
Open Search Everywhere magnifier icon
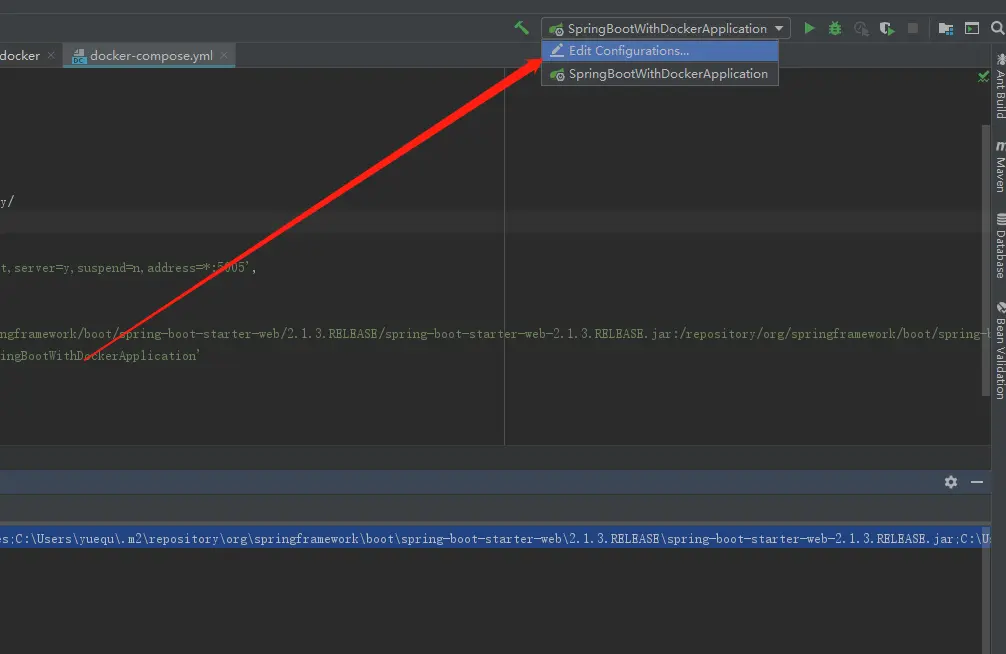pos(998,28)
